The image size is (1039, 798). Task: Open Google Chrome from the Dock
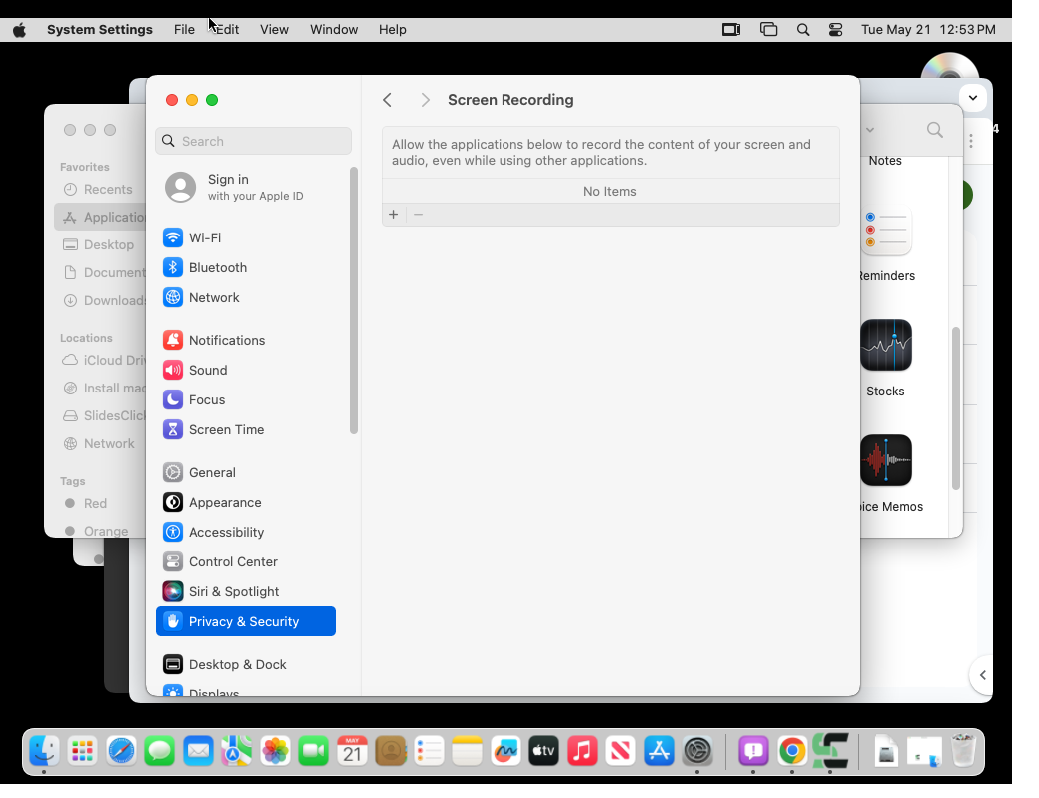click(792, 751)
